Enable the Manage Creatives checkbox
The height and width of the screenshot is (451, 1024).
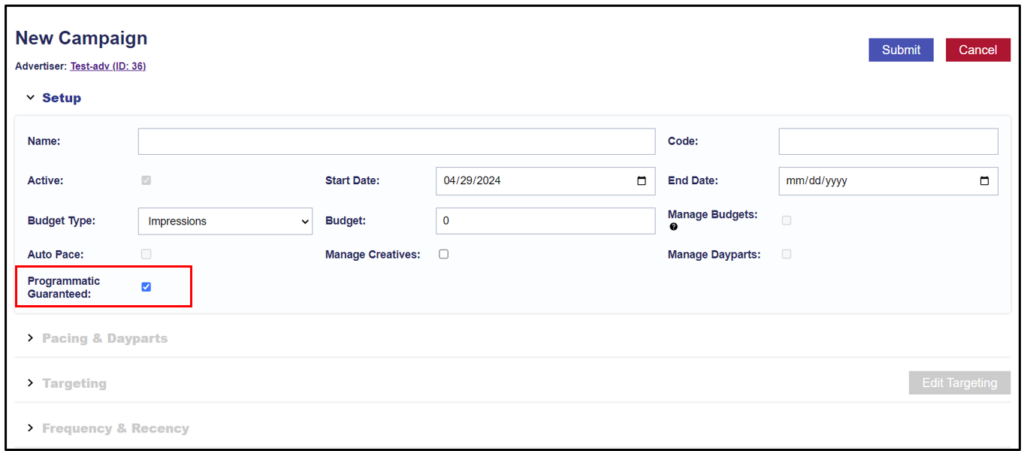click(443, 255)
